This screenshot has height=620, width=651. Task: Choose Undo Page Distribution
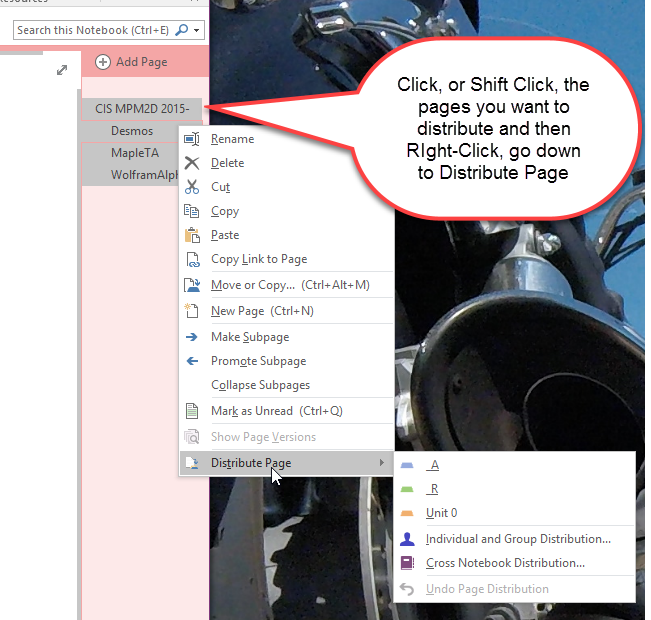[x=514, y=589]
